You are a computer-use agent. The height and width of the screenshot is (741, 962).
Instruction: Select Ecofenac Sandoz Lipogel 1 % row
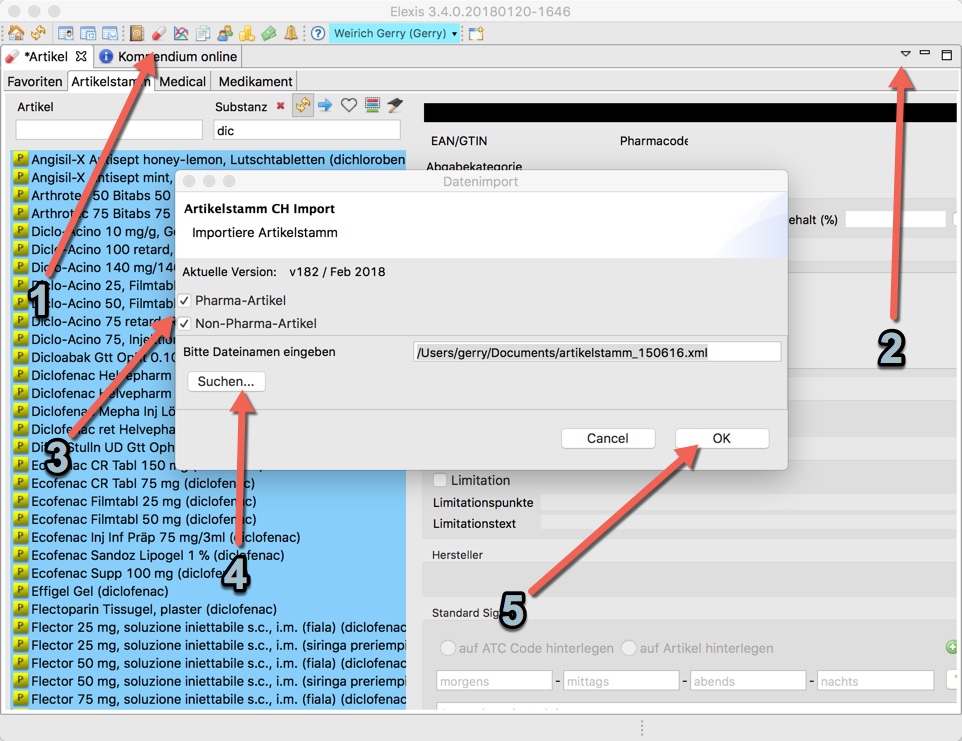click(209, 555)
